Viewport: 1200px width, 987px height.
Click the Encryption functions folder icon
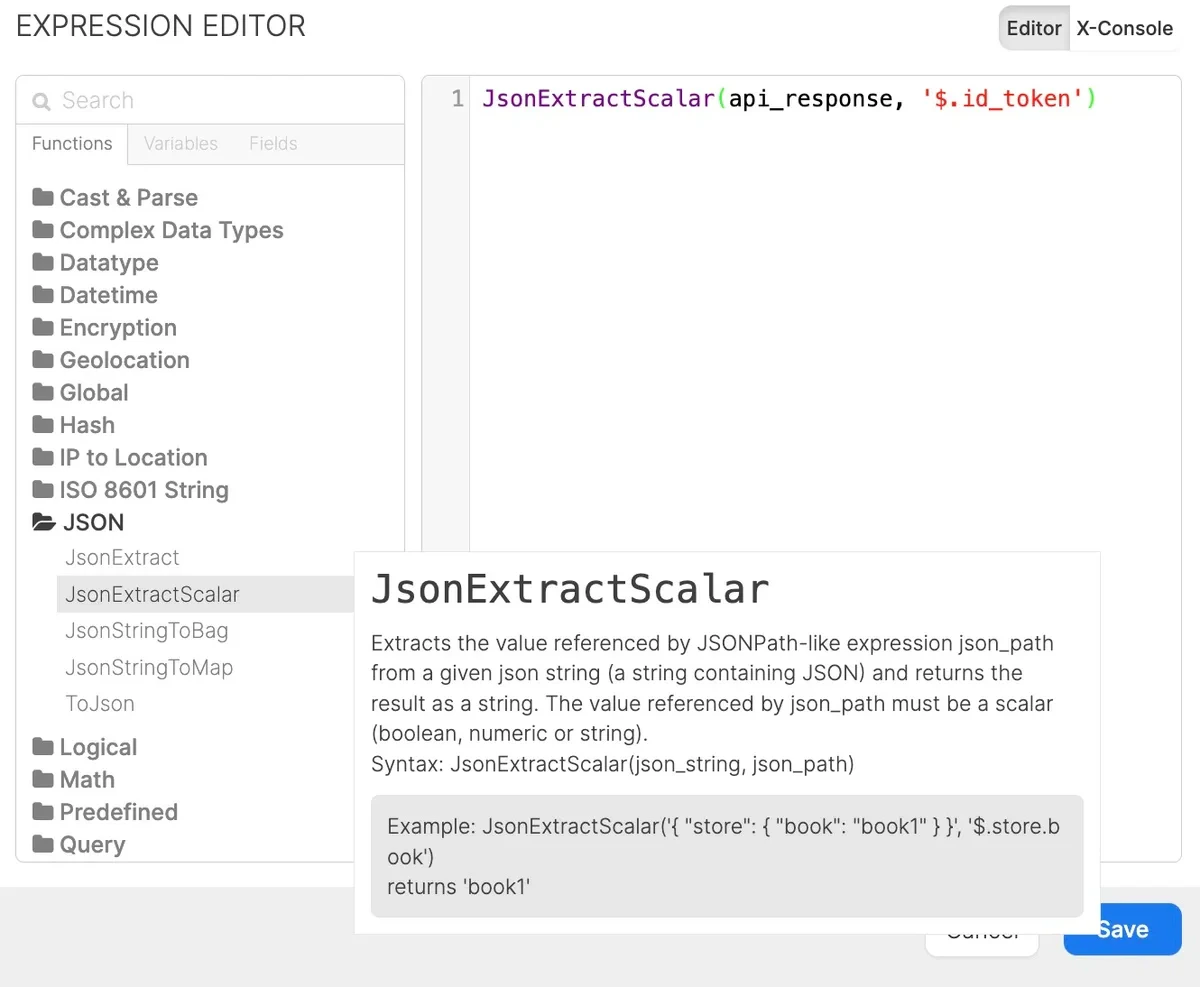click(x=44, y=327)
